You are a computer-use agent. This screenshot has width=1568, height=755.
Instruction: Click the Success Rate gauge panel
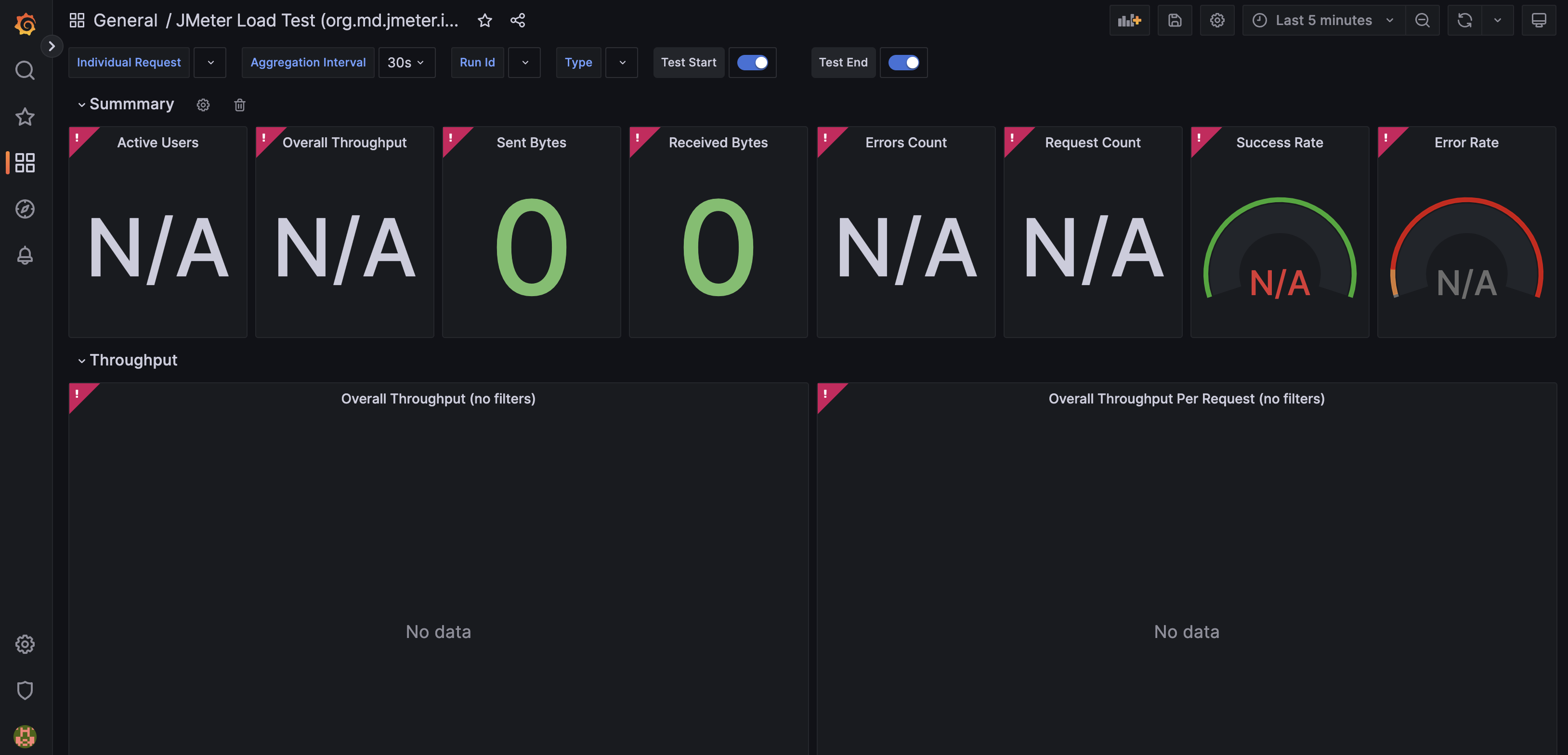pos(1280,243)
